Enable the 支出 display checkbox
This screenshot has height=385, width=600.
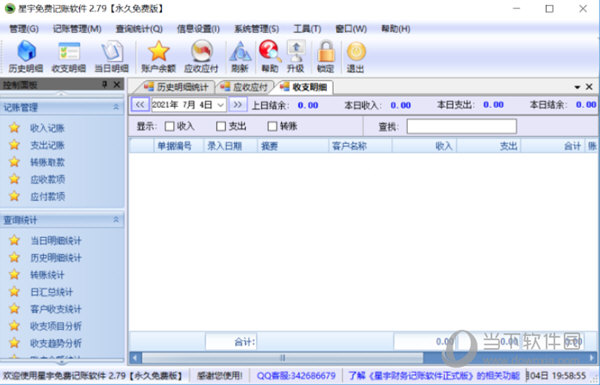point(221,126)
